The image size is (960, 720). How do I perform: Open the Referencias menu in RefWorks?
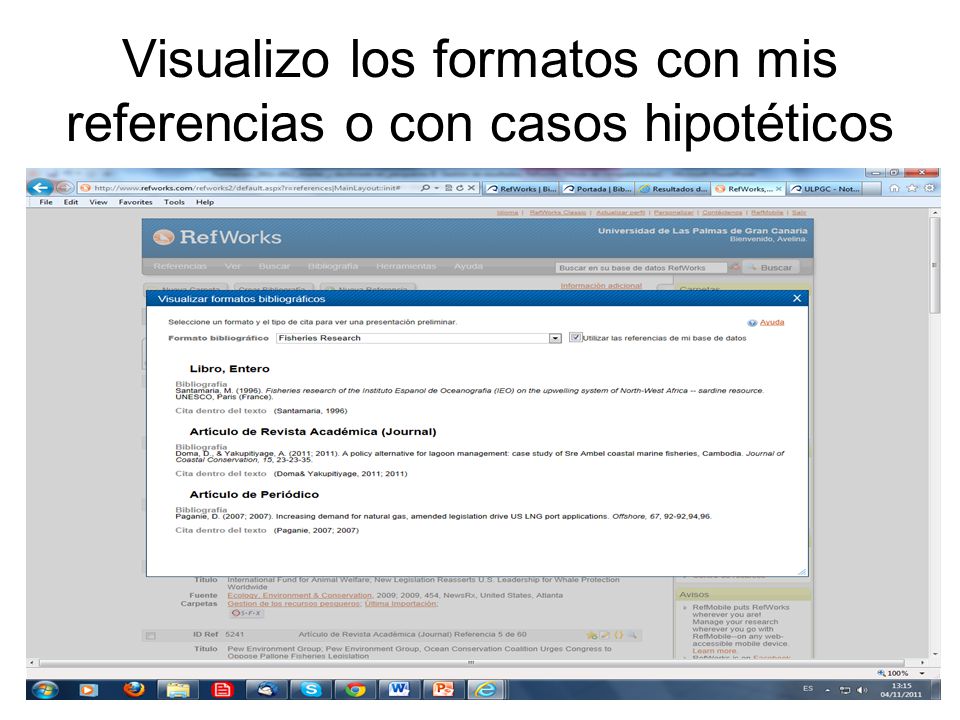(x=180, y=266)
